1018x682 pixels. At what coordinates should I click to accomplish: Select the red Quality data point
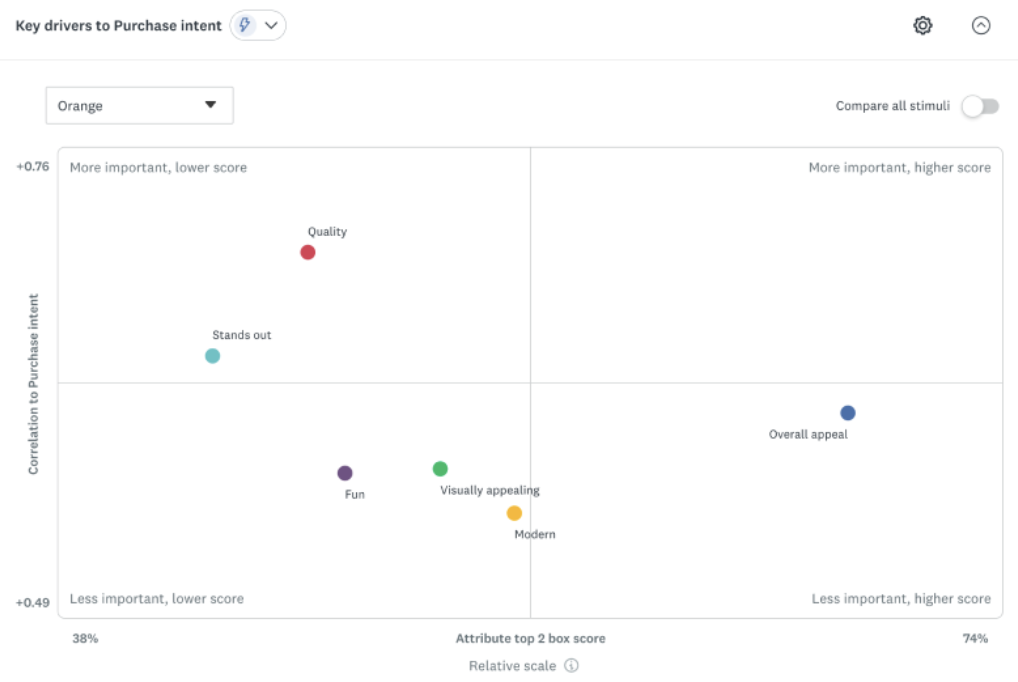(308, 252)
